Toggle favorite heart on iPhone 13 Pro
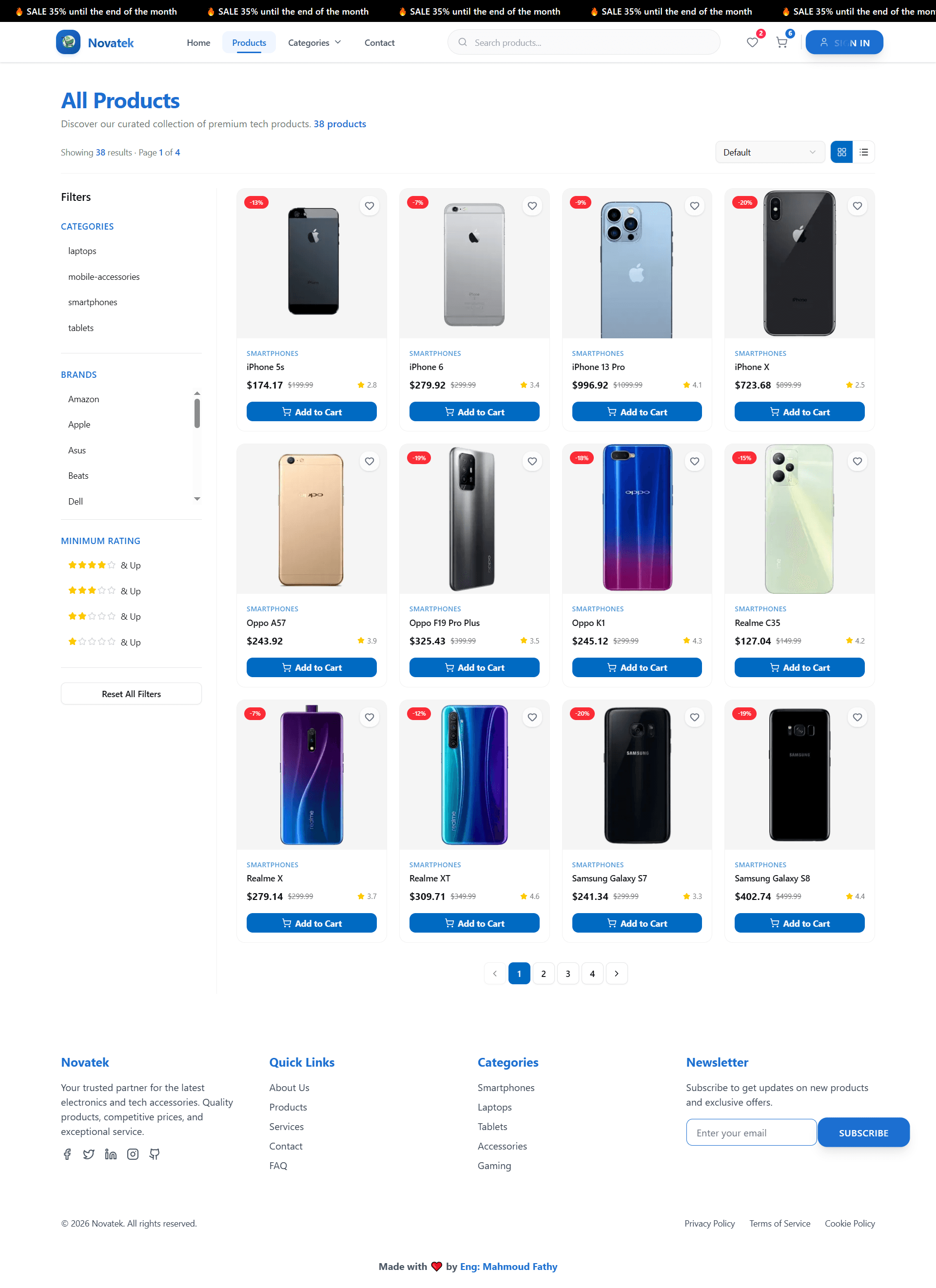The width and height of the screenshot is (936, 1288). [x=694, y=206]
